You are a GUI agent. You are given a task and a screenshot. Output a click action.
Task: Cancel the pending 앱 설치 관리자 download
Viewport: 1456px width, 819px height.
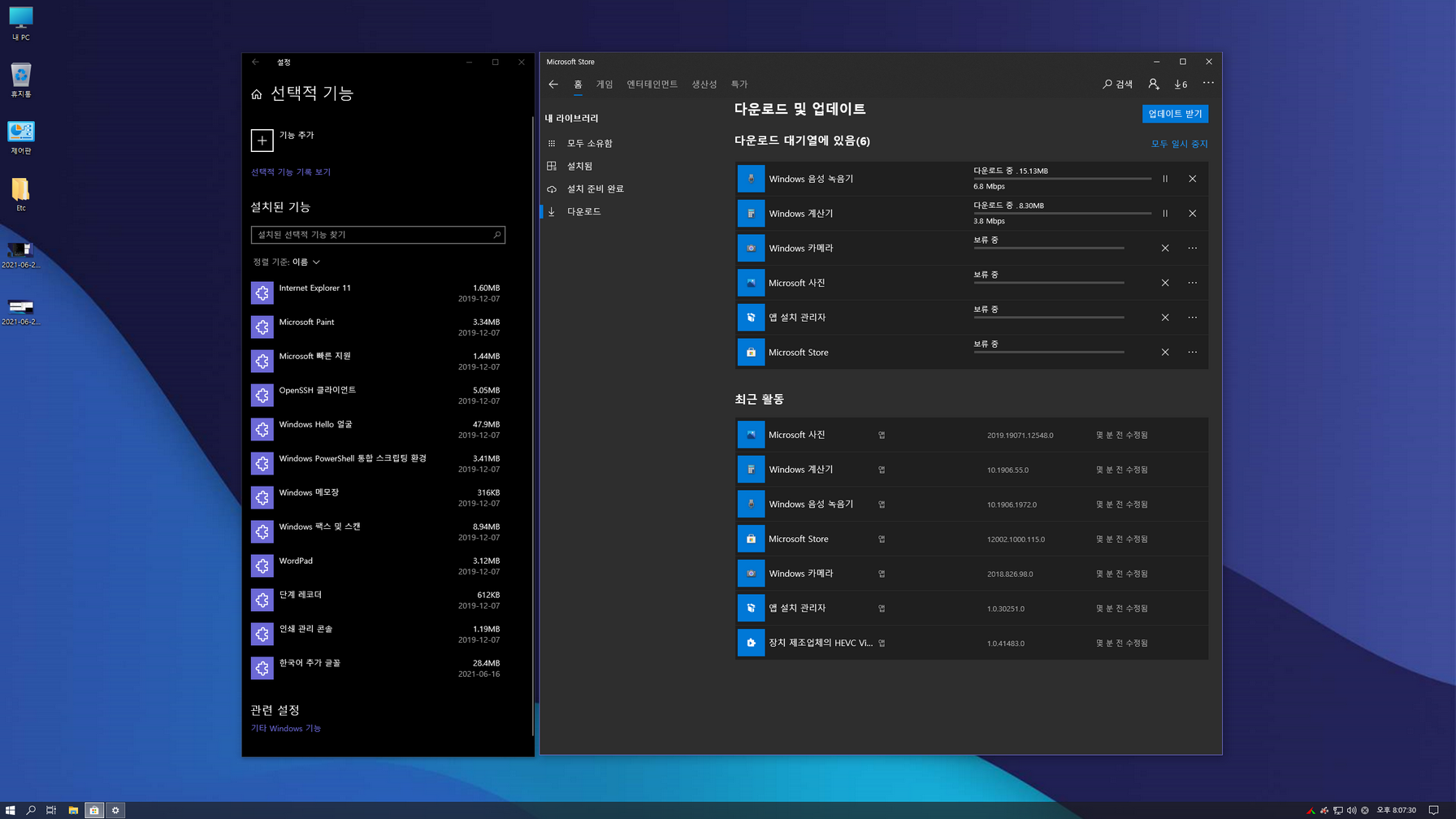[1165, 318]
